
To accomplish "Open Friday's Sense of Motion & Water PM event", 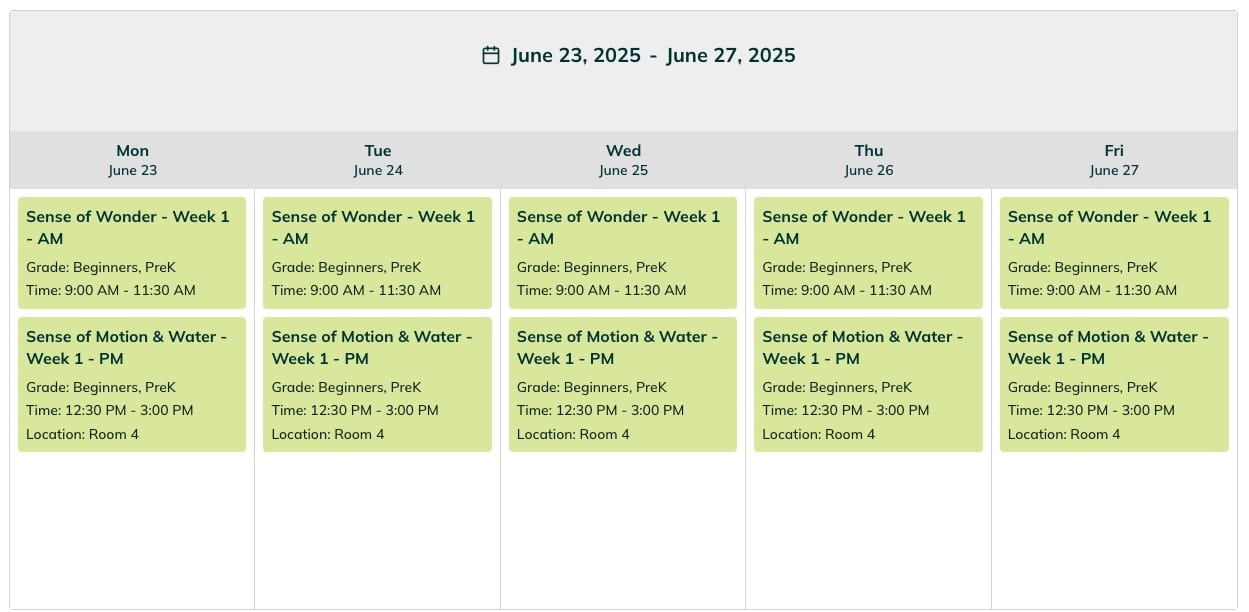I will tap(1114, 385).
